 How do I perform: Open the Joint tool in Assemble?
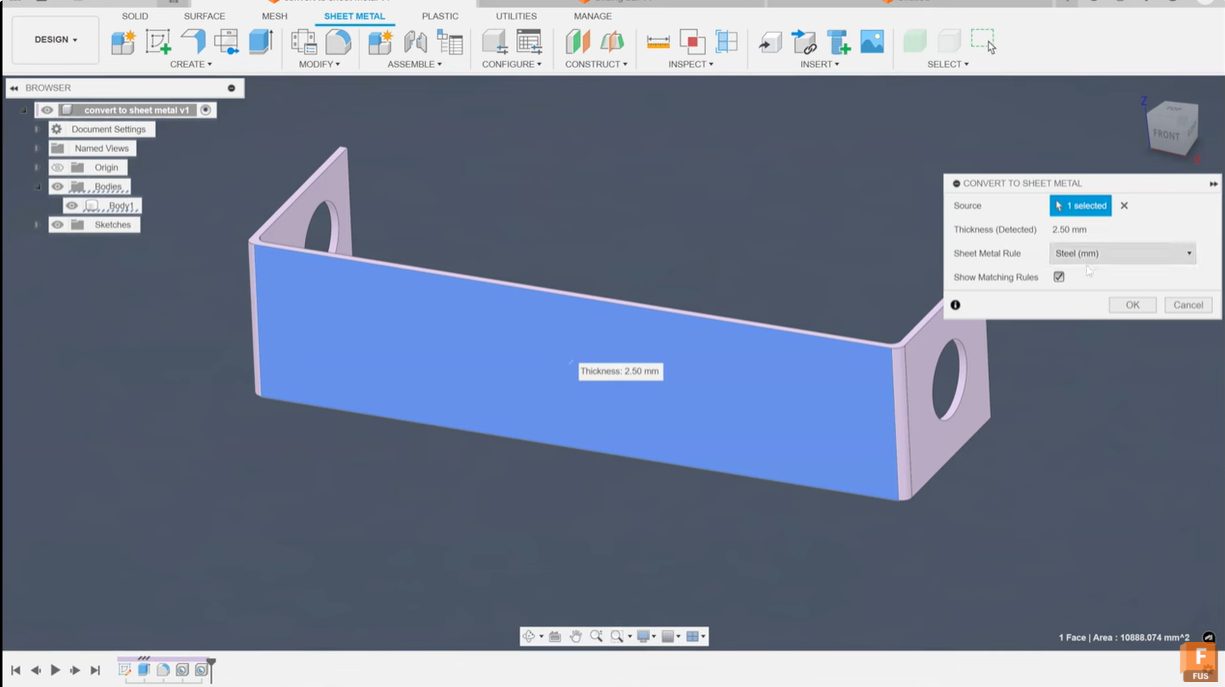tap(415, 41)
